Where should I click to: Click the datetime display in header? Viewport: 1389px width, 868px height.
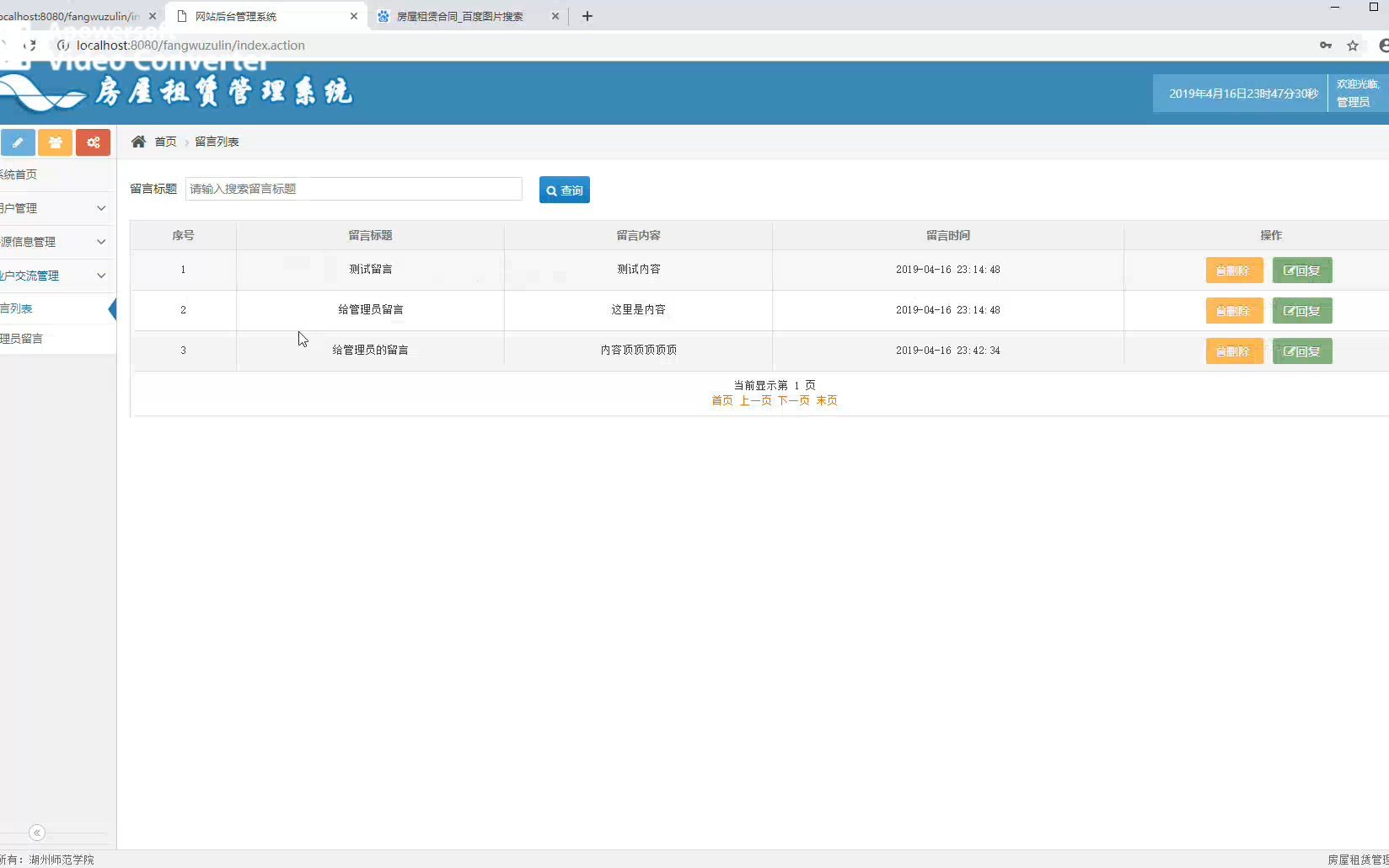(x=1243, y=94)
